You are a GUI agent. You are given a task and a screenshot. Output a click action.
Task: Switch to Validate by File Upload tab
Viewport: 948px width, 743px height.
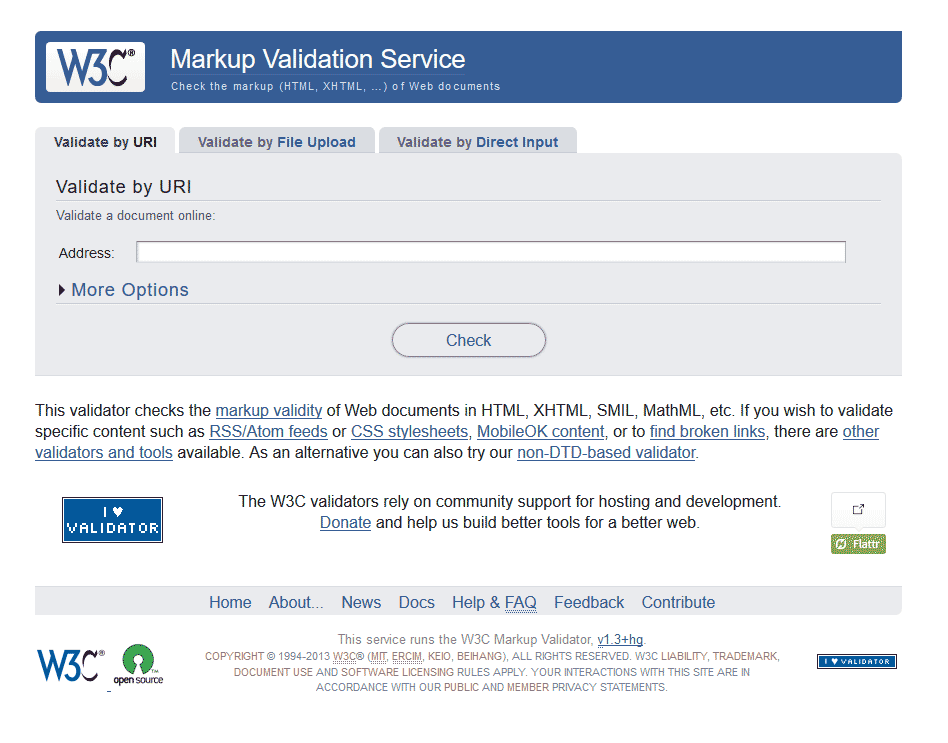click(276, 142)
